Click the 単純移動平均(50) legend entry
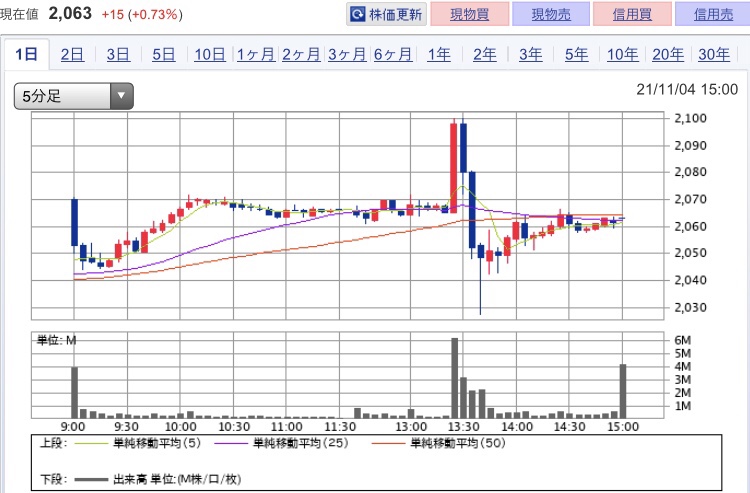Screen dimensions: 750x493 coord(439,443)
